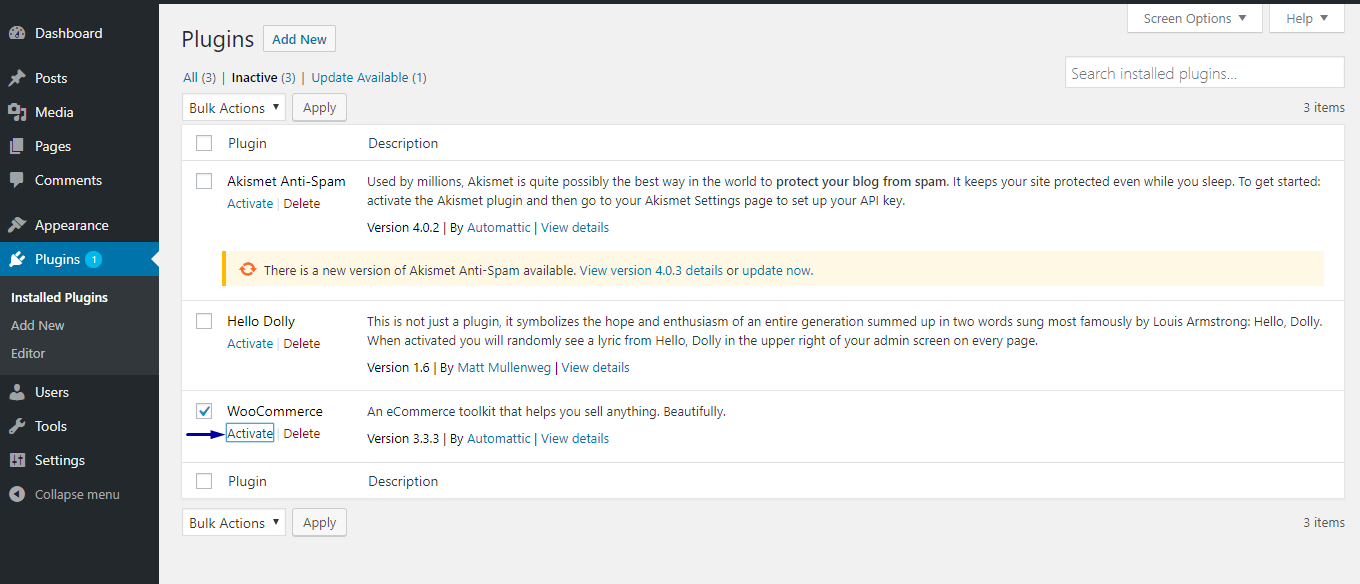1360x584 pixels.
Task: Click the bottom Apply button
Action: (x=319, y=523)
